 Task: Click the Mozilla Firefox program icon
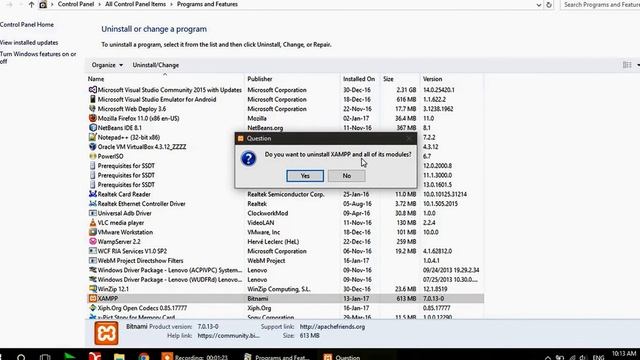pos(93,118)
